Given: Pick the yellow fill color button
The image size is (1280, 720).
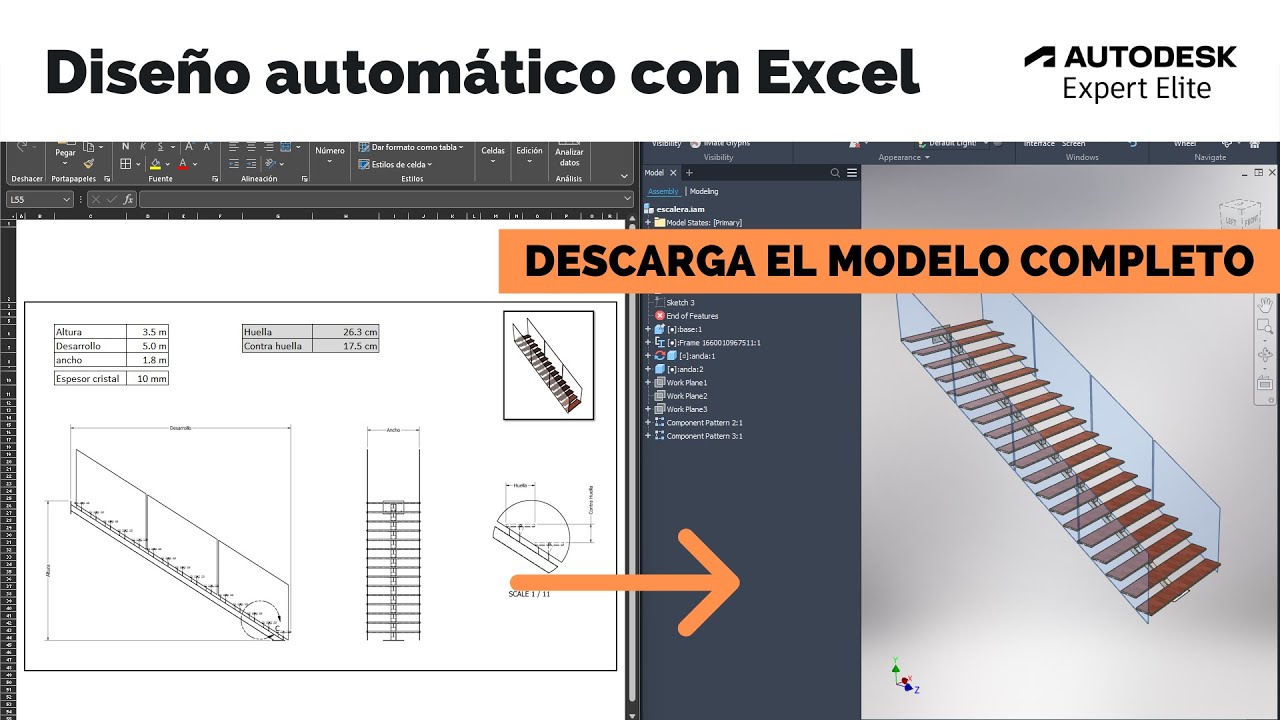Looking at the screenshot, I should [x=155, y=164].
